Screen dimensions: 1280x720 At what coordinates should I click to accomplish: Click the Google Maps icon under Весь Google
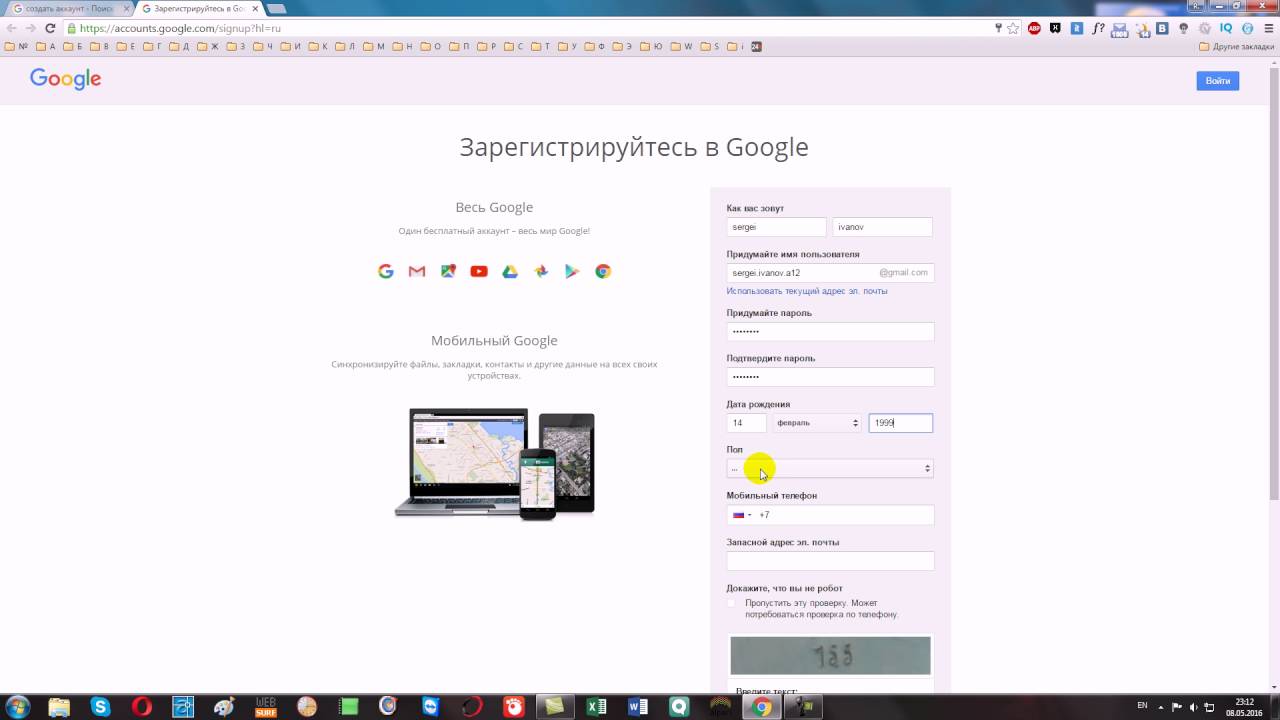pos(448,271)
